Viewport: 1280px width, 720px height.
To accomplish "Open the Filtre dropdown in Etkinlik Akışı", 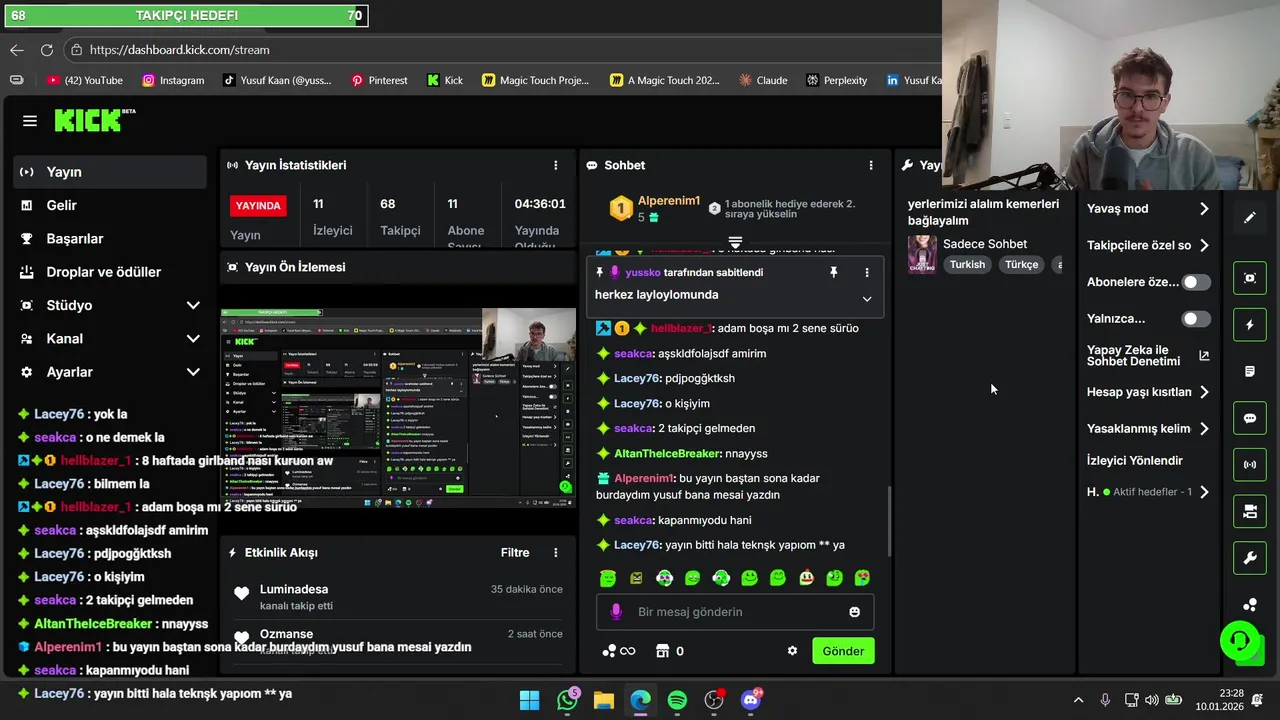I will click(515, 552).
